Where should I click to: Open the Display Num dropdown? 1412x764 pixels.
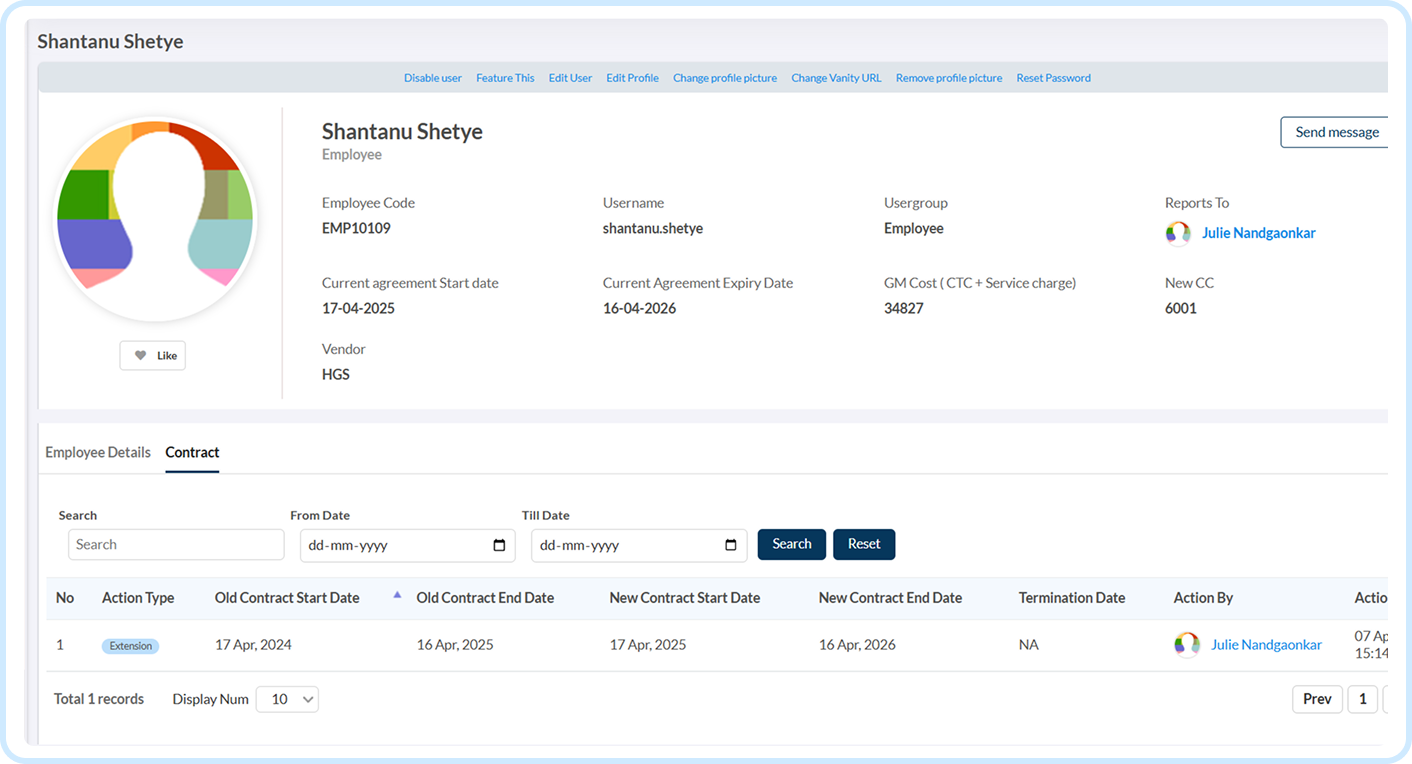point(287,699)
